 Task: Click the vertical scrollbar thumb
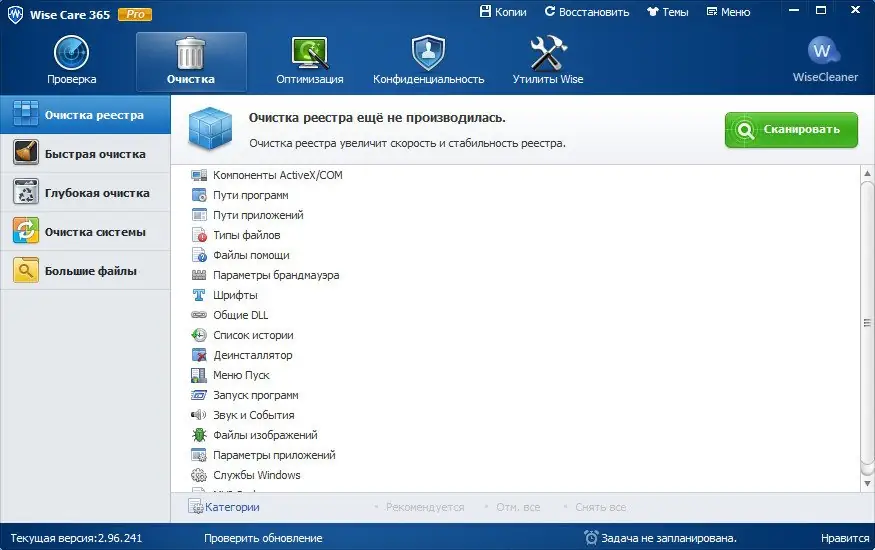point(867,322)
